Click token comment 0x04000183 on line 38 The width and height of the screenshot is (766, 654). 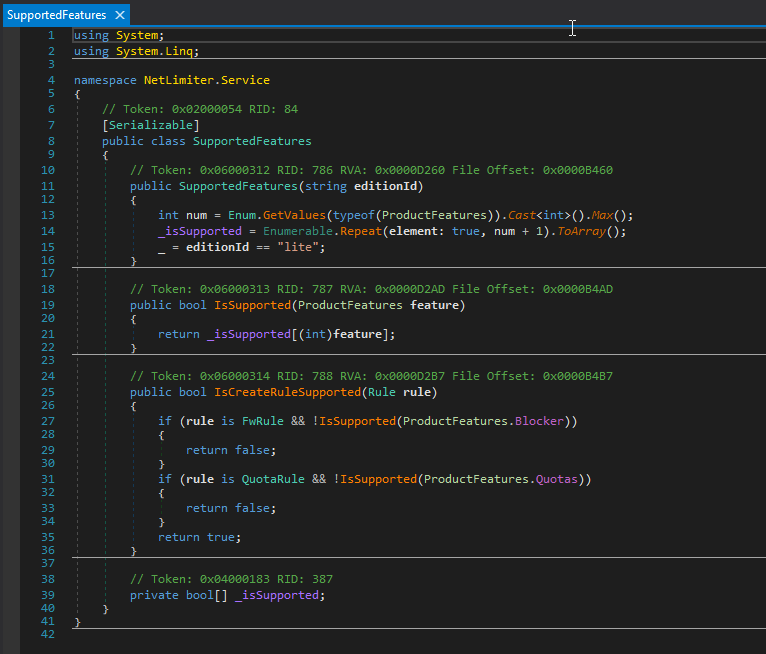tap(234, 579)
